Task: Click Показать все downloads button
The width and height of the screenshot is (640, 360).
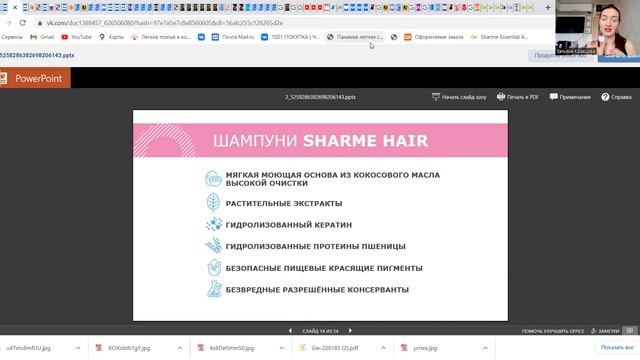Action: (616, 347)
